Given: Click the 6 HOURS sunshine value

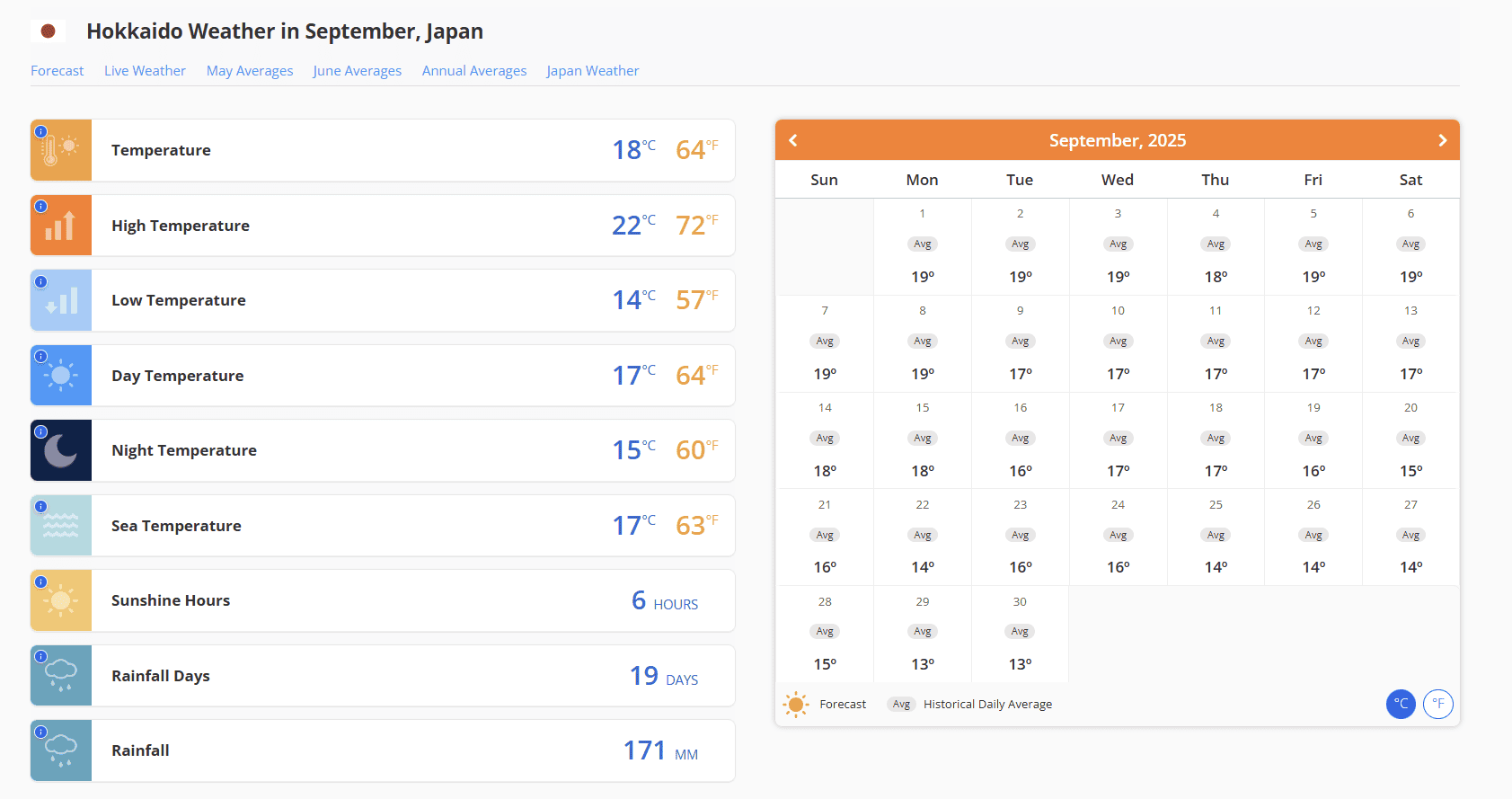Looking at the screenshot, I should [x=665, y=600].
